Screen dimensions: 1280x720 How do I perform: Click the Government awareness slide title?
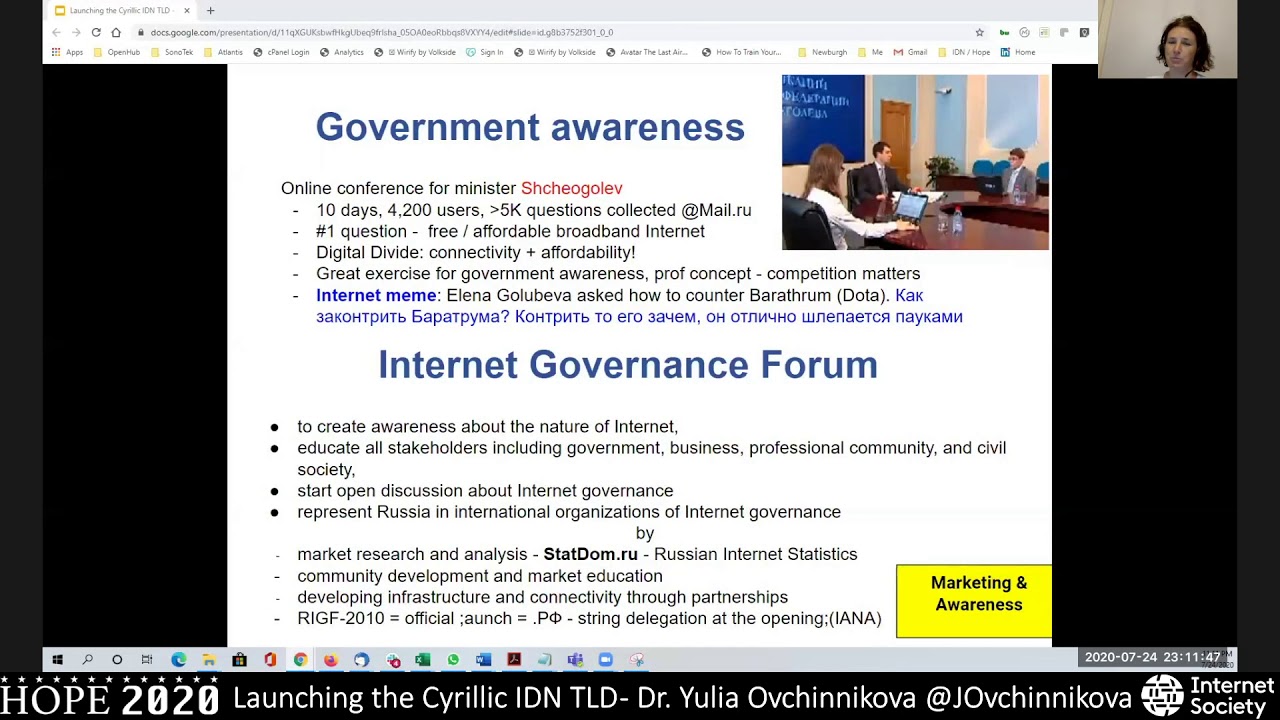530,127
